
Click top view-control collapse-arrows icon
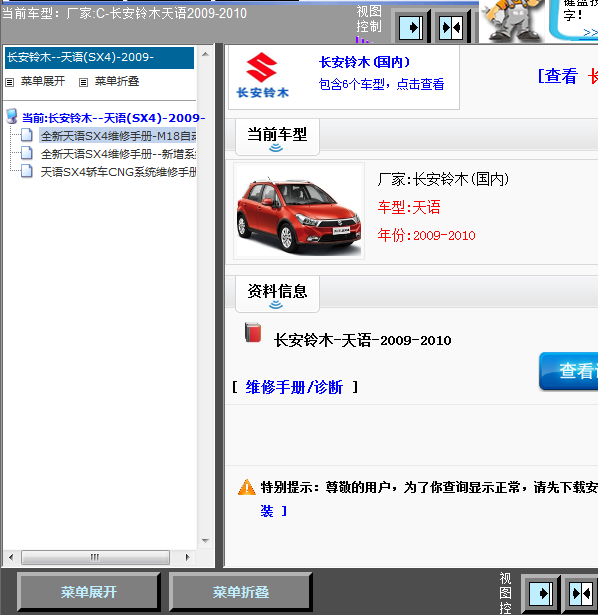coord(451,27)
